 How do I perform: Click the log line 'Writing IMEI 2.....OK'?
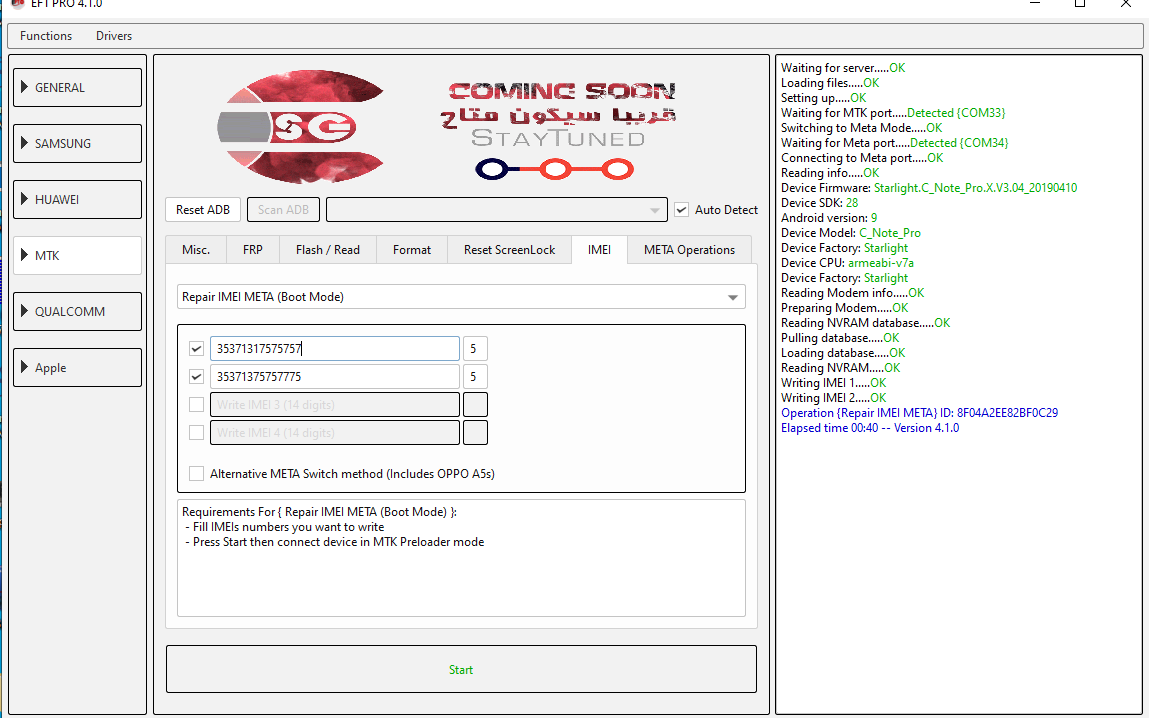(833, 398)
